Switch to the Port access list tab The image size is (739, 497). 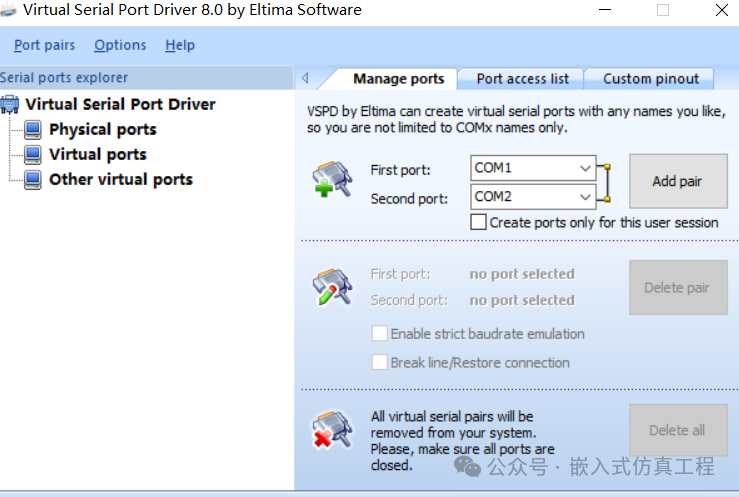(x=523, y=79)
